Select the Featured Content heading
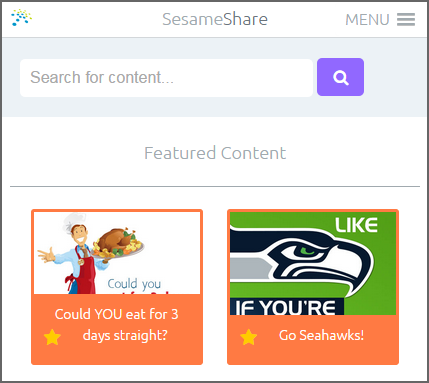The height and width of the screenshot is (383, 429). (215, 153)
